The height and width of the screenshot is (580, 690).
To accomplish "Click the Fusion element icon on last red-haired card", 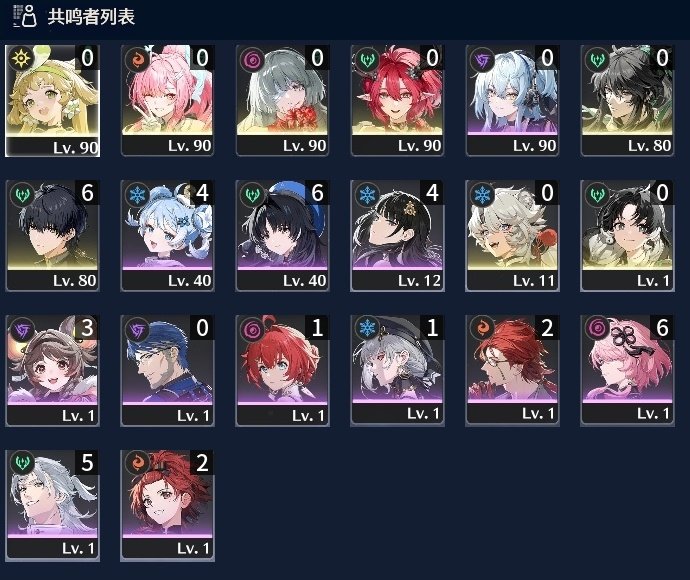I will point(137,463).
